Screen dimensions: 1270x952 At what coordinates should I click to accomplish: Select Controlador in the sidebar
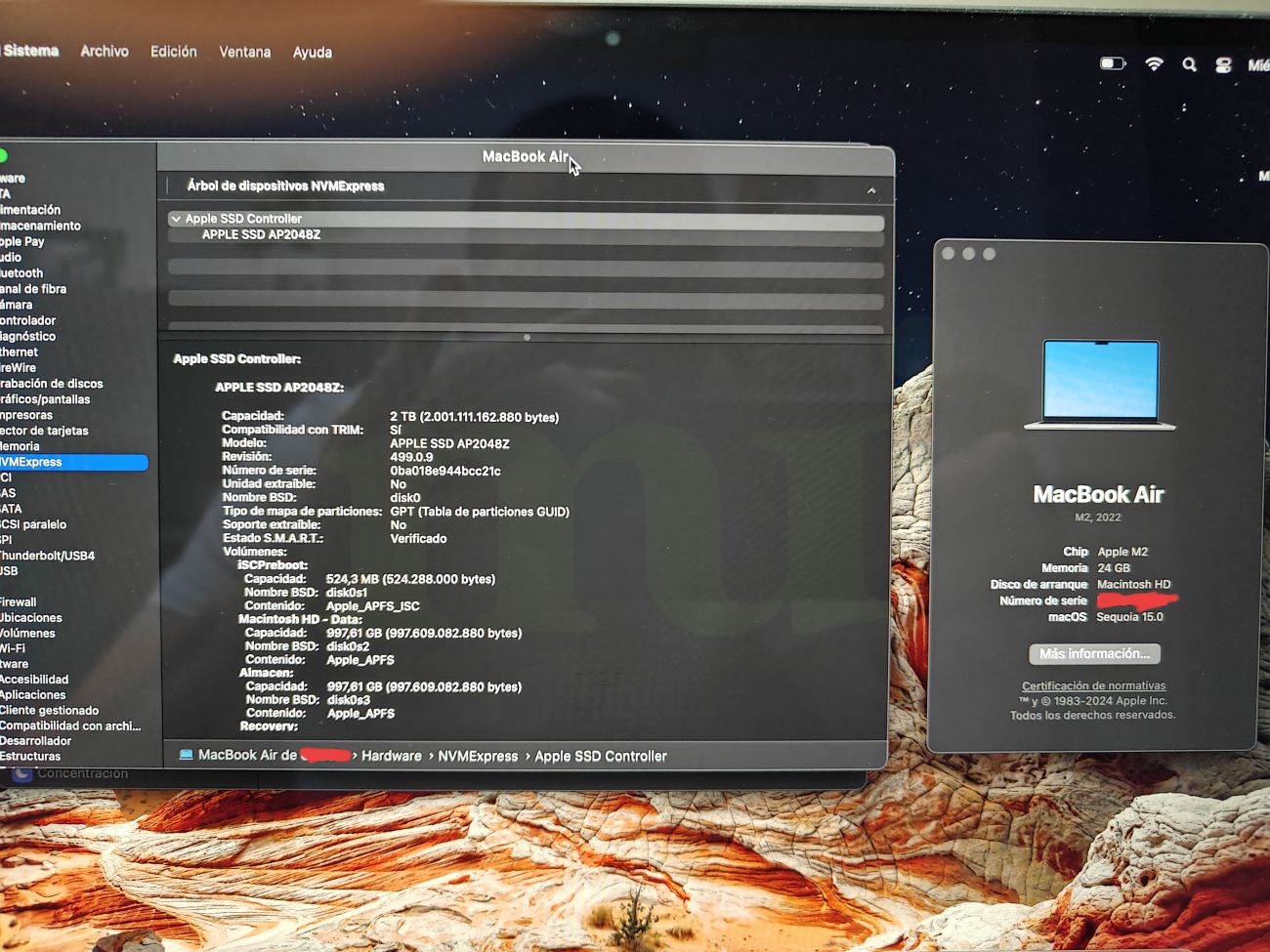28,320
